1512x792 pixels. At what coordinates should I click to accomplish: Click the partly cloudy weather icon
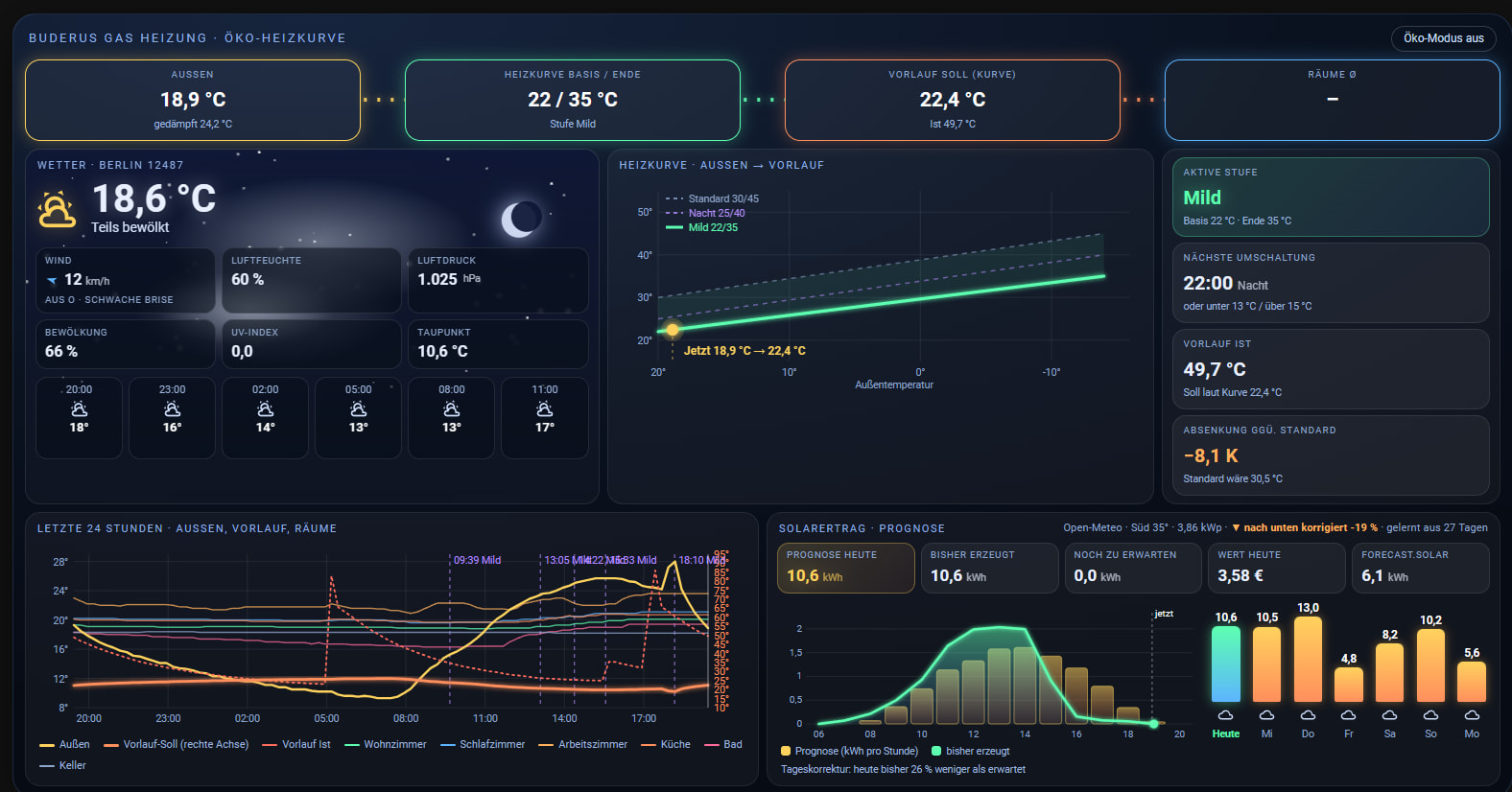[57, 209]
